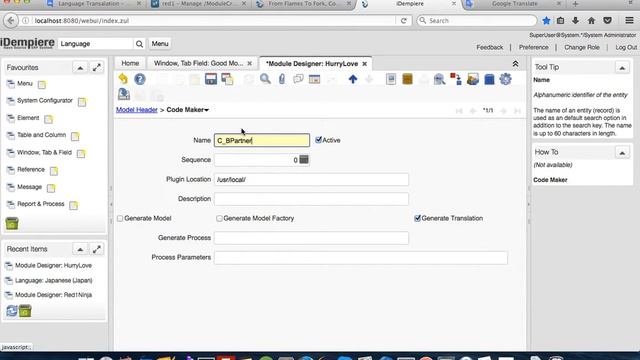Screen dimensions: 640x360
Task: Close the Module Designer: HurryLove tab
Action: 364,64
